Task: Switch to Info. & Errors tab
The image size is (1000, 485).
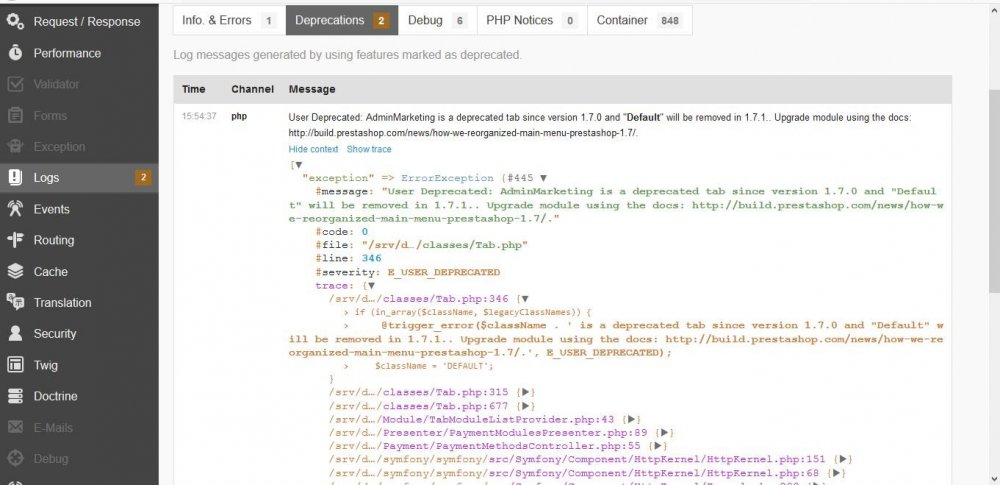Action: (x=229, y=20)
